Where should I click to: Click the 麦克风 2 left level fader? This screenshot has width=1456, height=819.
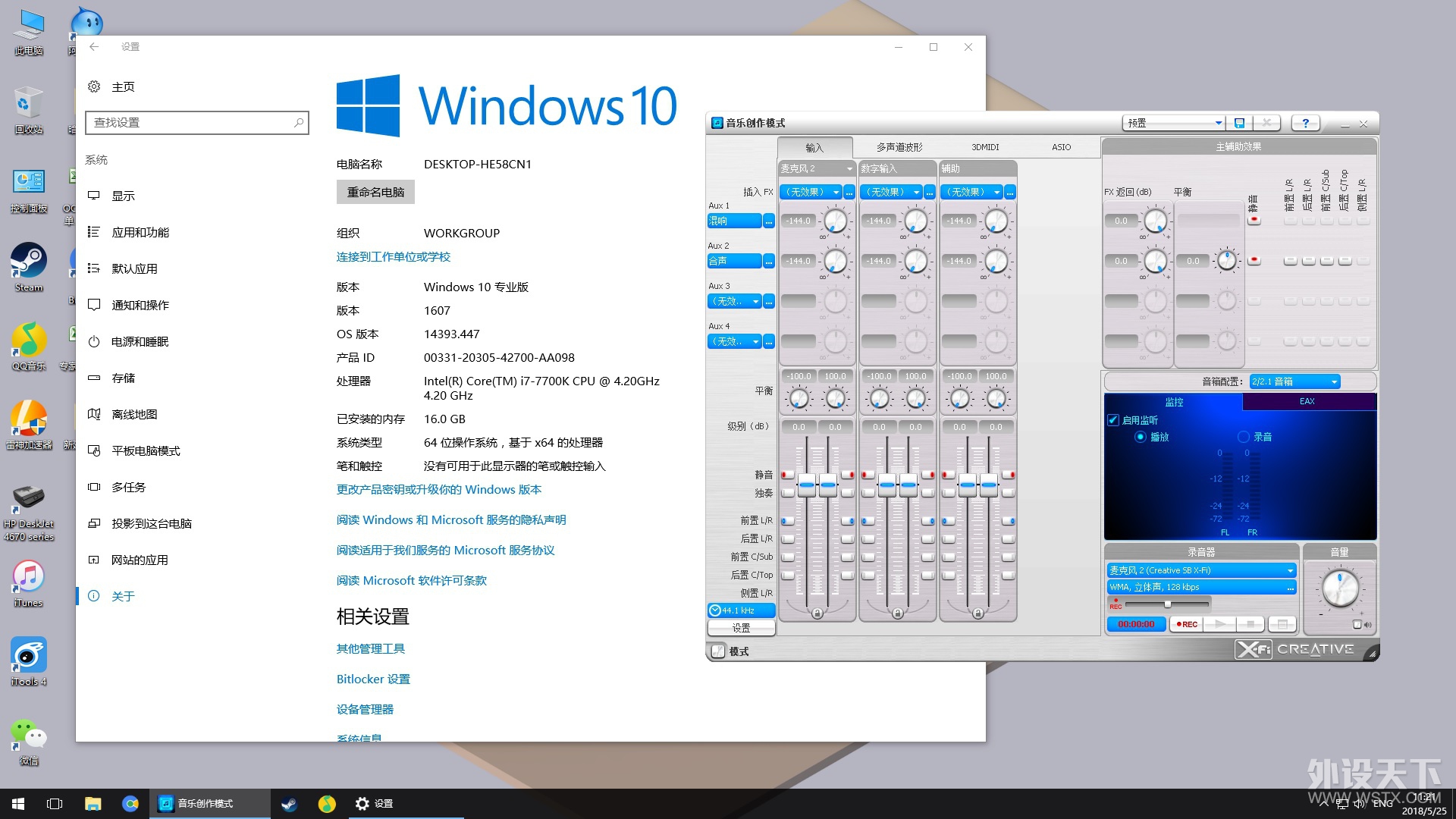click(807, 484)
